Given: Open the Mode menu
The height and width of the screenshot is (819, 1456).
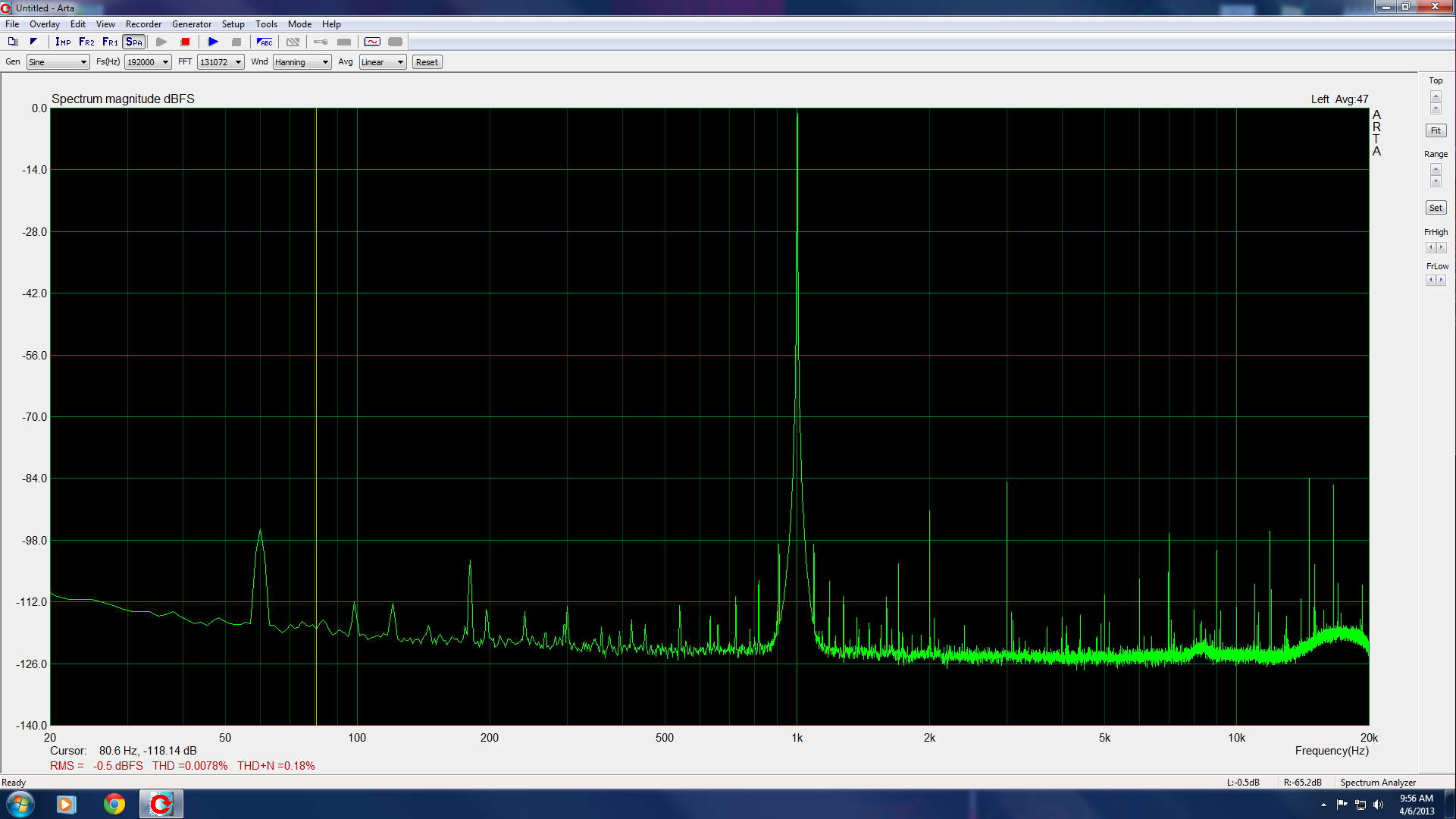Looking at the screenshot, I should (x=299, y=24).
